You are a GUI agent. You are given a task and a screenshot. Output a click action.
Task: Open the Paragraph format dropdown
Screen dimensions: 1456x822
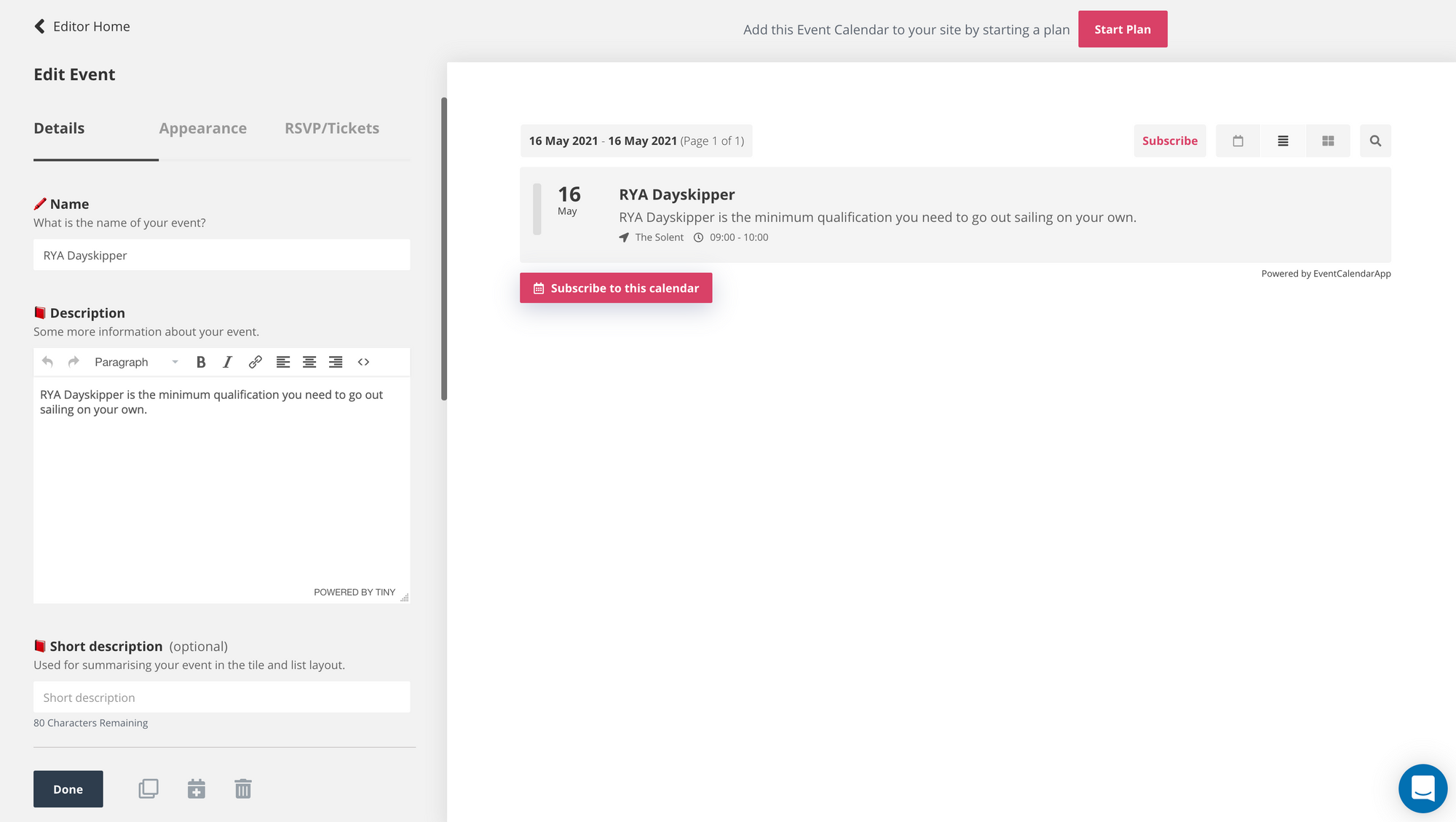pos(136,362)
